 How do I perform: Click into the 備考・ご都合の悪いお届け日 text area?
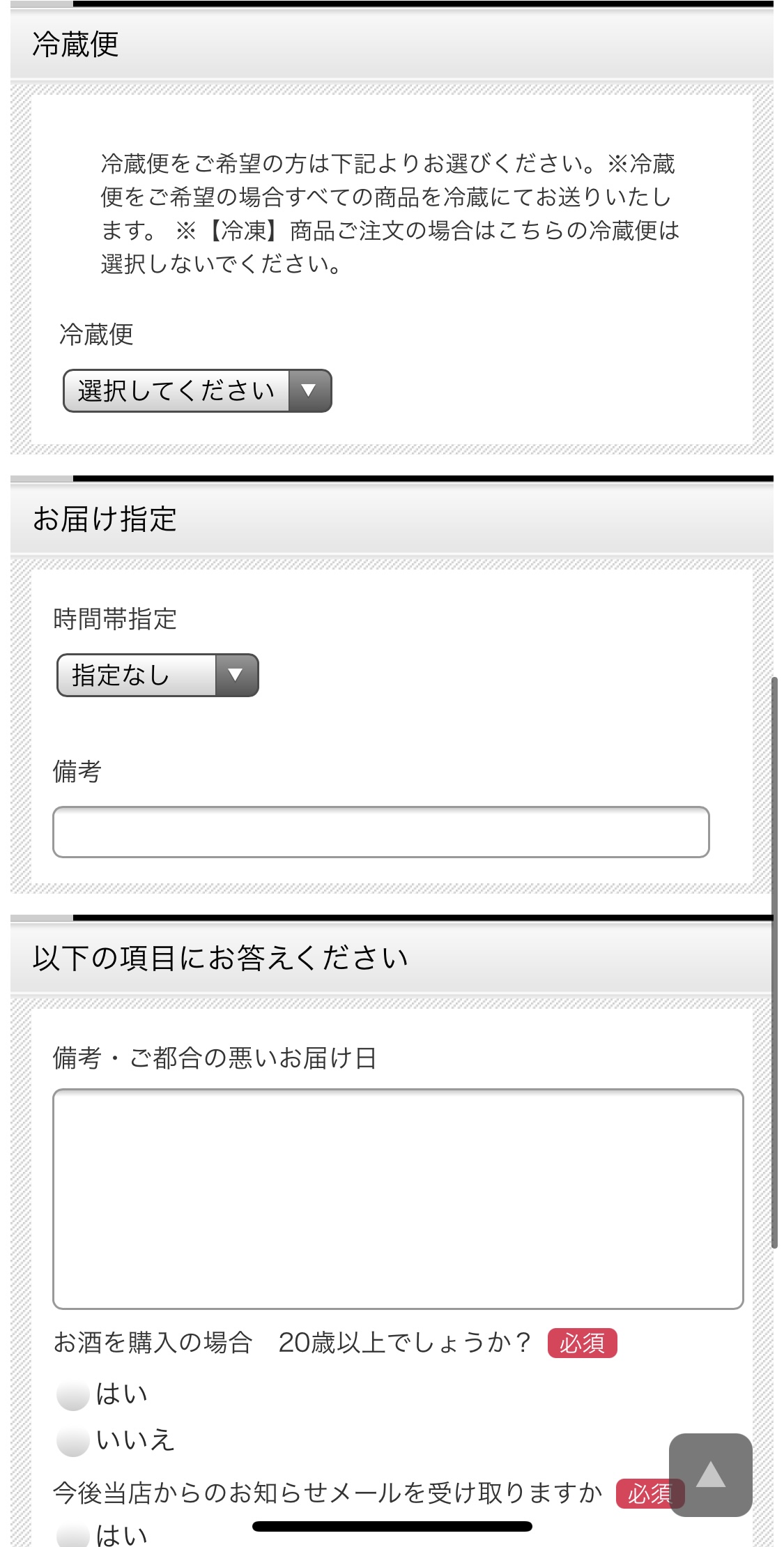coord(398,1198)
